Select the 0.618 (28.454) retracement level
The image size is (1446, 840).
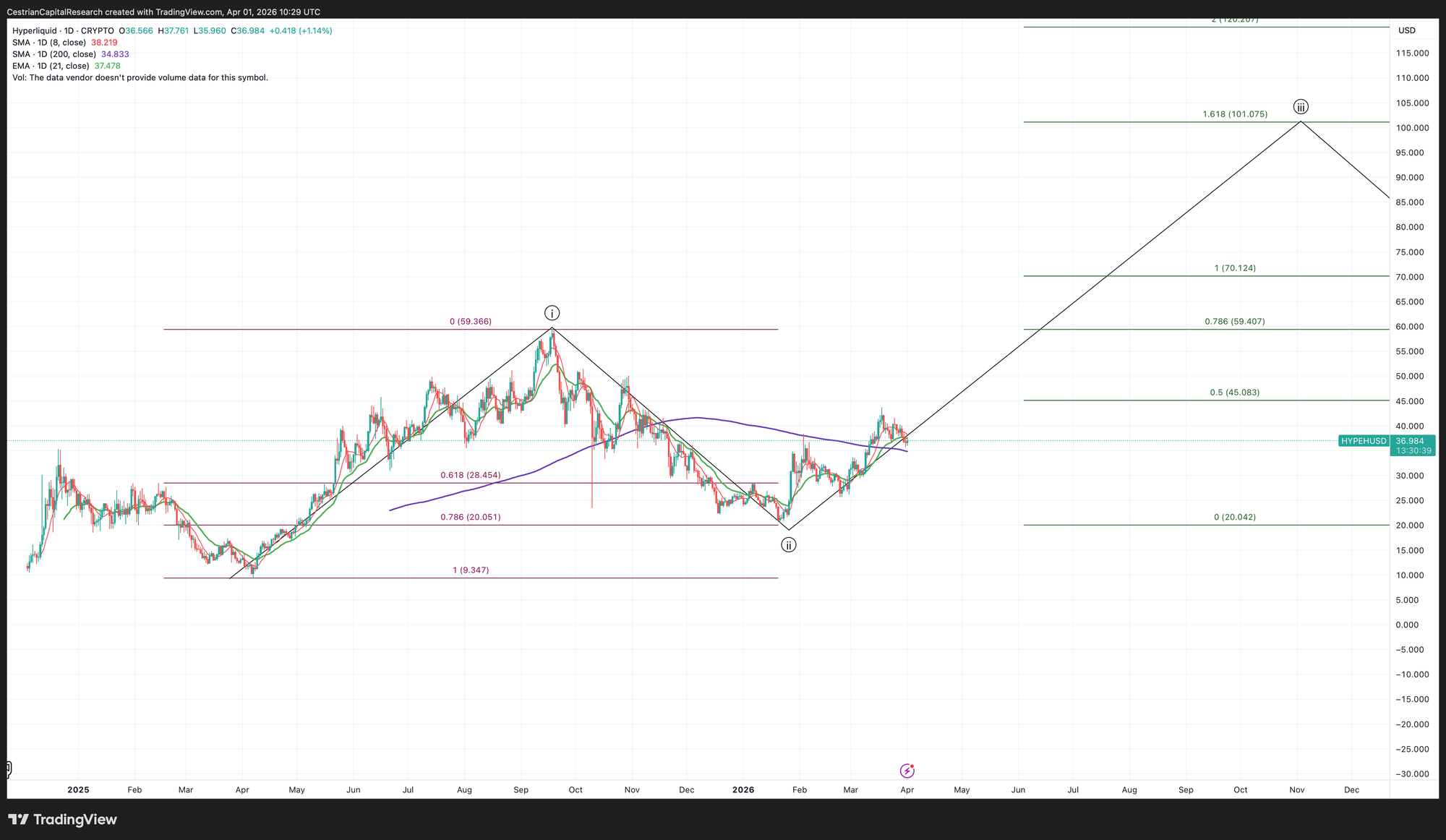(x=470, y=476)
